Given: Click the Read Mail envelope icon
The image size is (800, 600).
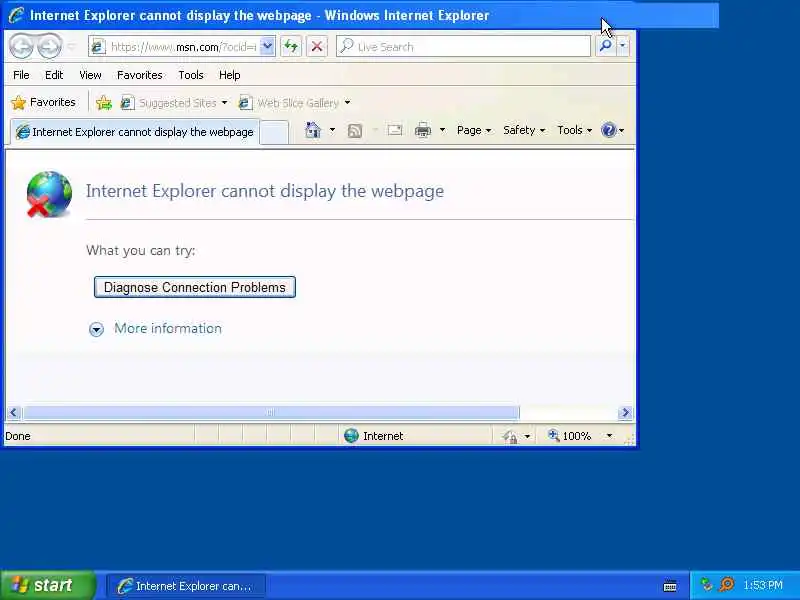Looking at the screenshot, I should click(x=394, y=131).
